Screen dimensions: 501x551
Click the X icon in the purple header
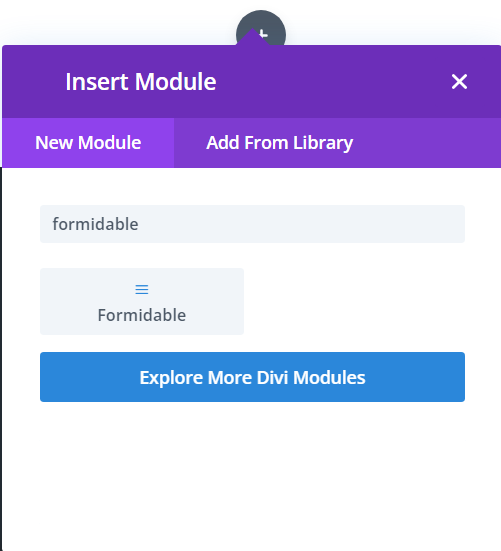point(459,82)
